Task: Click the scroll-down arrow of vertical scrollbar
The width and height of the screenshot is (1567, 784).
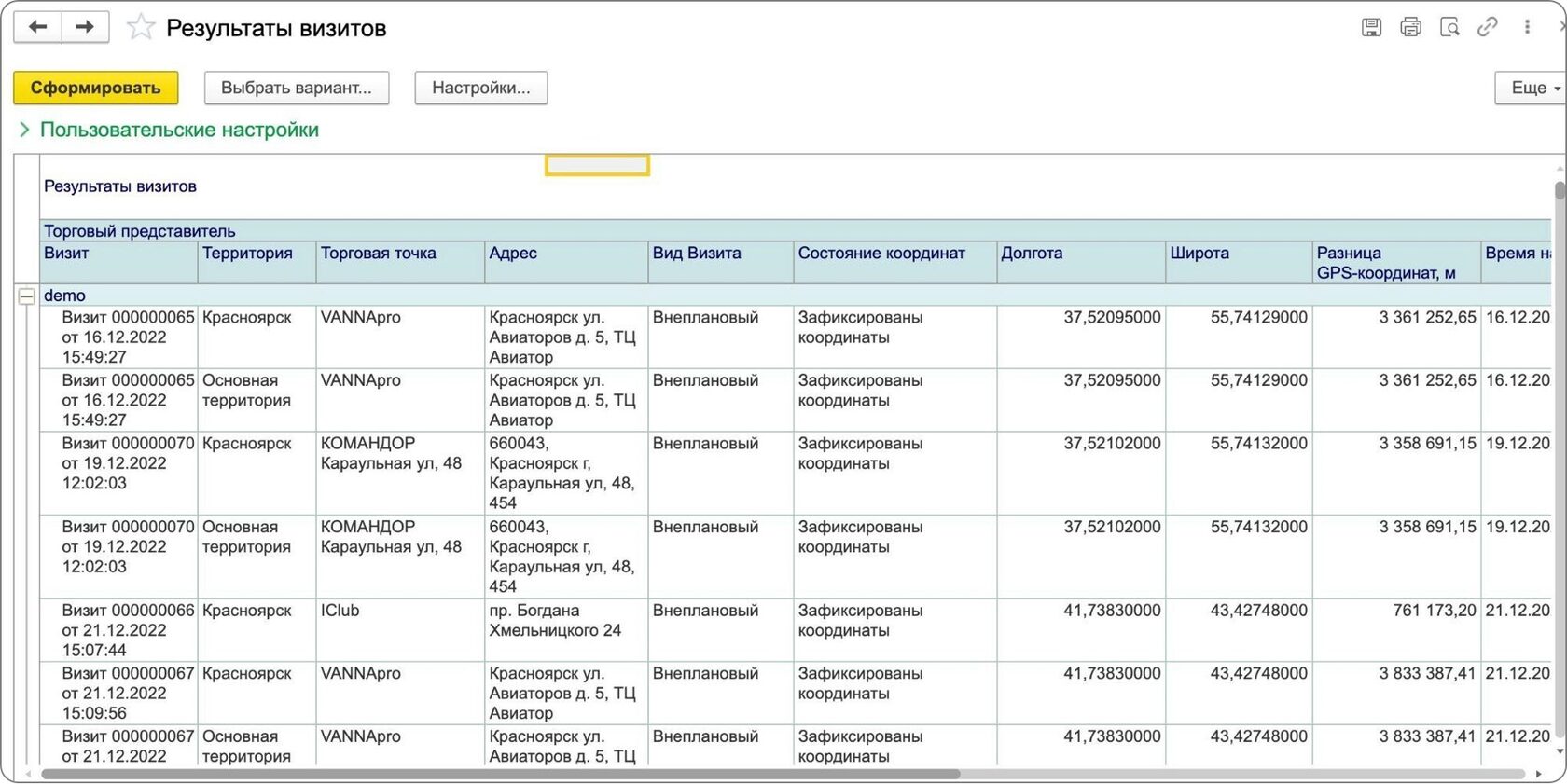Action: pyautogui.click(x=1560, y=751)
